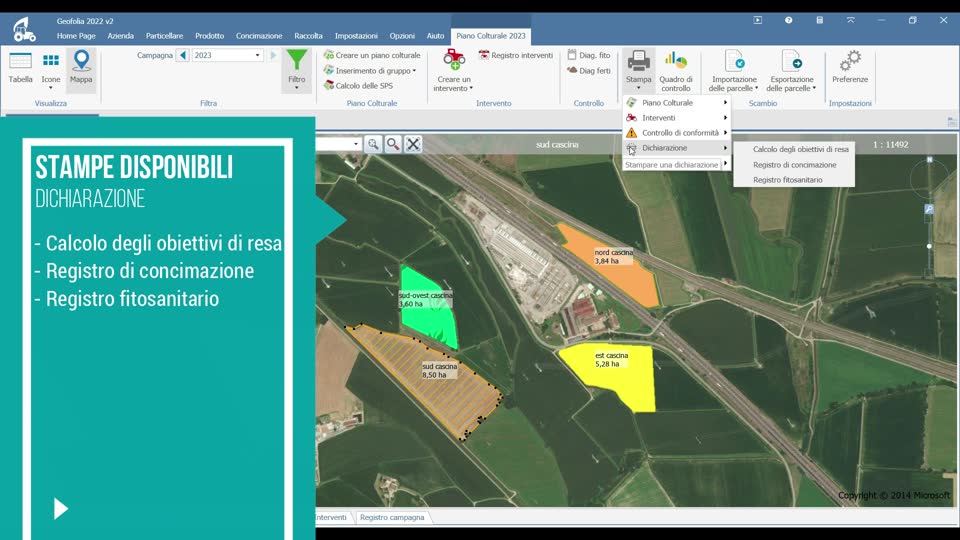This screenshot has height=540, width=960.
Task: Open Preferenze gears settings
Action: tap(850, 67)
